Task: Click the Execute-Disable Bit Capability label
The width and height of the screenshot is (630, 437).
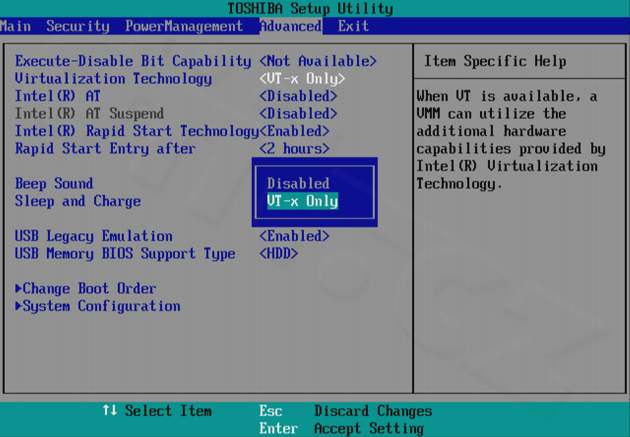Action: click(133, 61)
